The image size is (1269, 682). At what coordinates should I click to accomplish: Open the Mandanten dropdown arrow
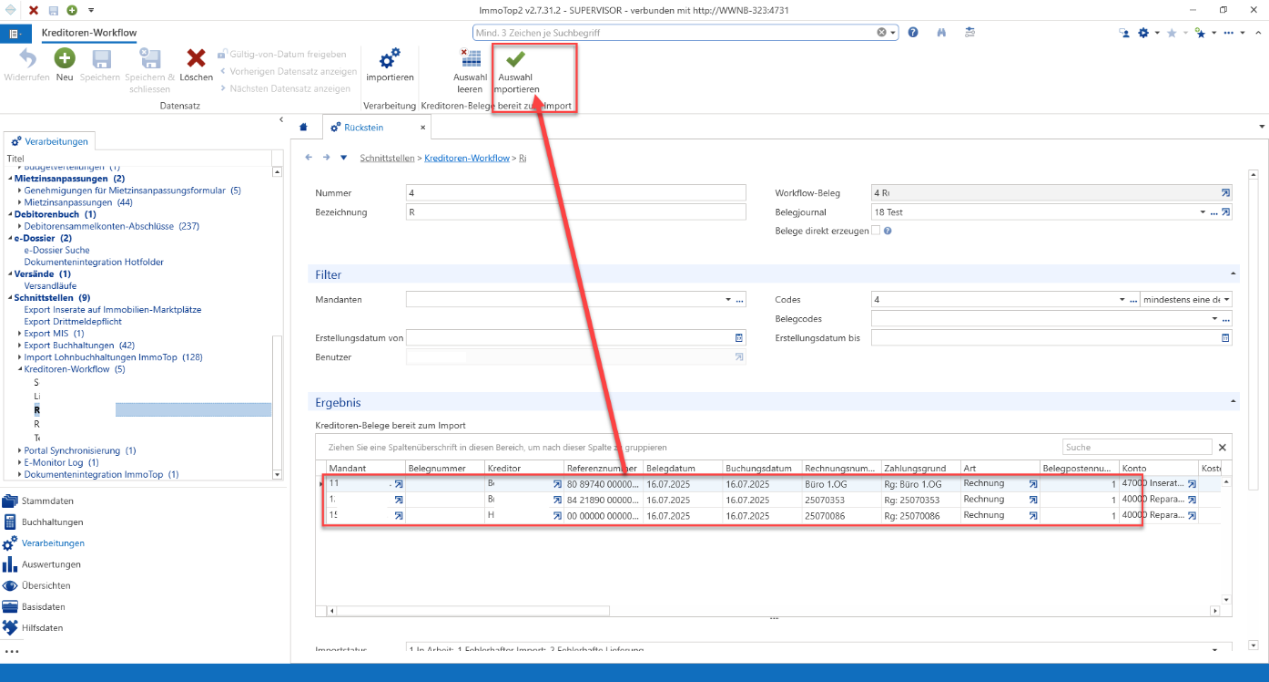pyautogui.click(x=728, y=299)
